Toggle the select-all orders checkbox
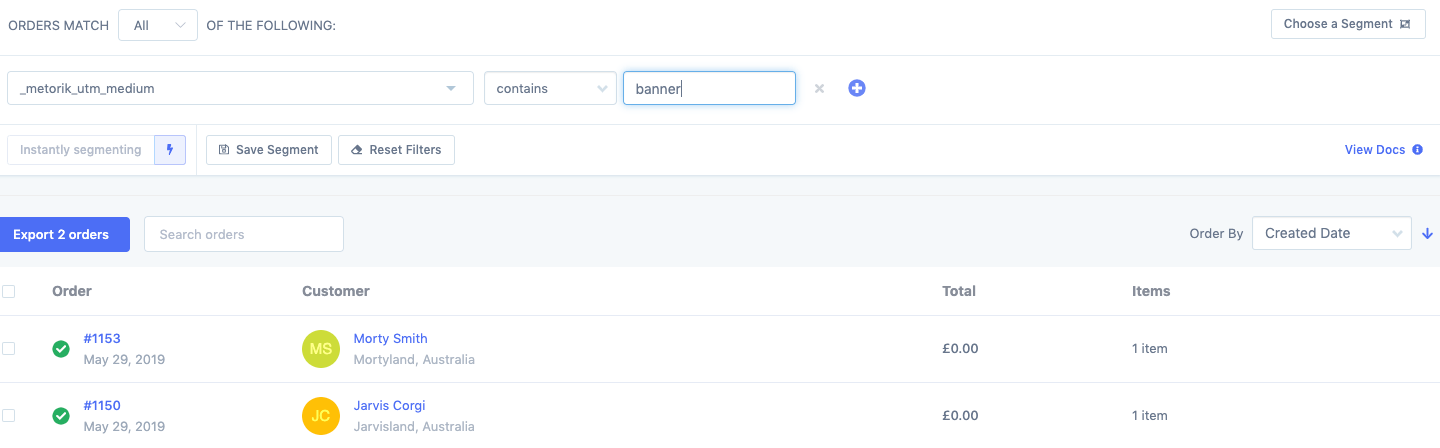The image size is (1440, 448). click(9, 291)
